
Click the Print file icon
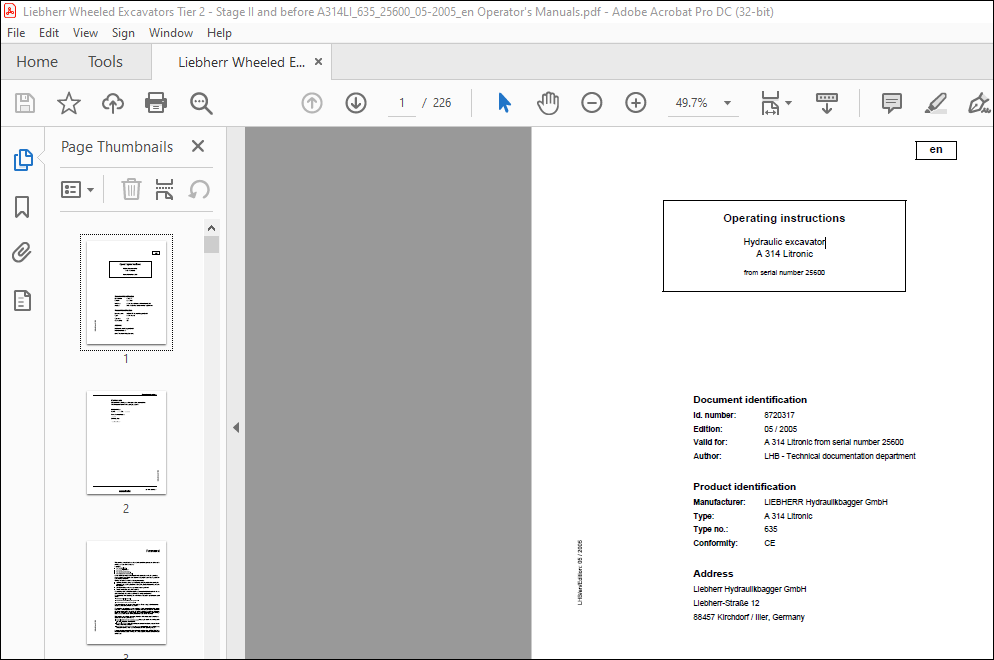pyautogui.click(x=156, y=103)
